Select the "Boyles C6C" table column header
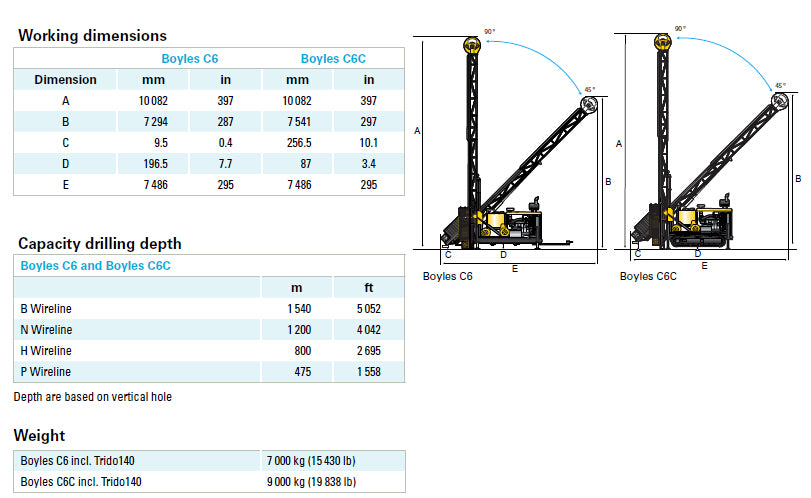 pyautogui.click(x=333, y=59)
